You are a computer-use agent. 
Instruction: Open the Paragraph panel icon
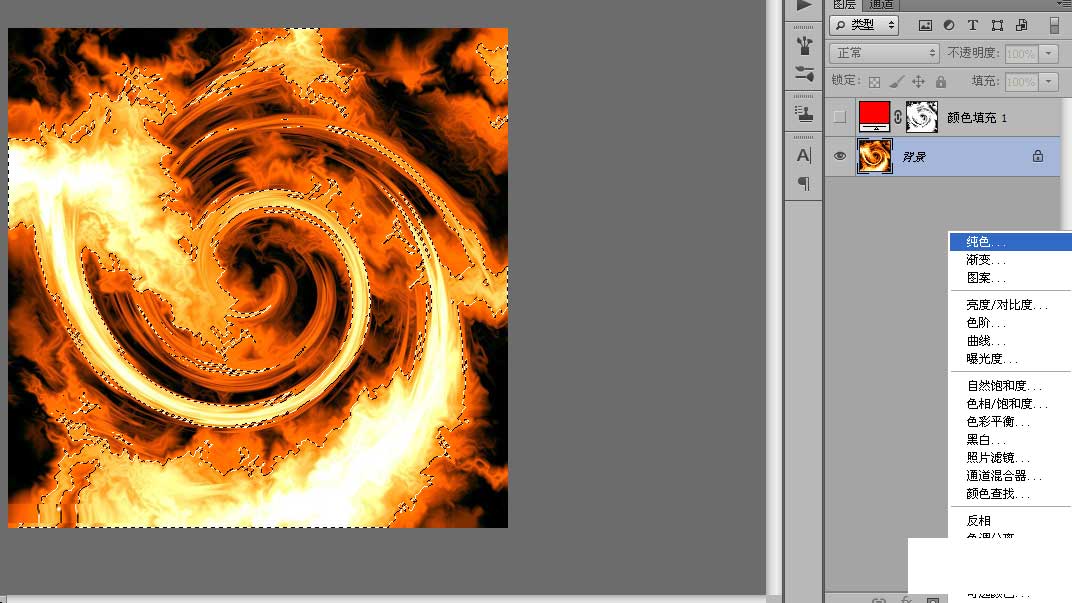tap(804, 183)
